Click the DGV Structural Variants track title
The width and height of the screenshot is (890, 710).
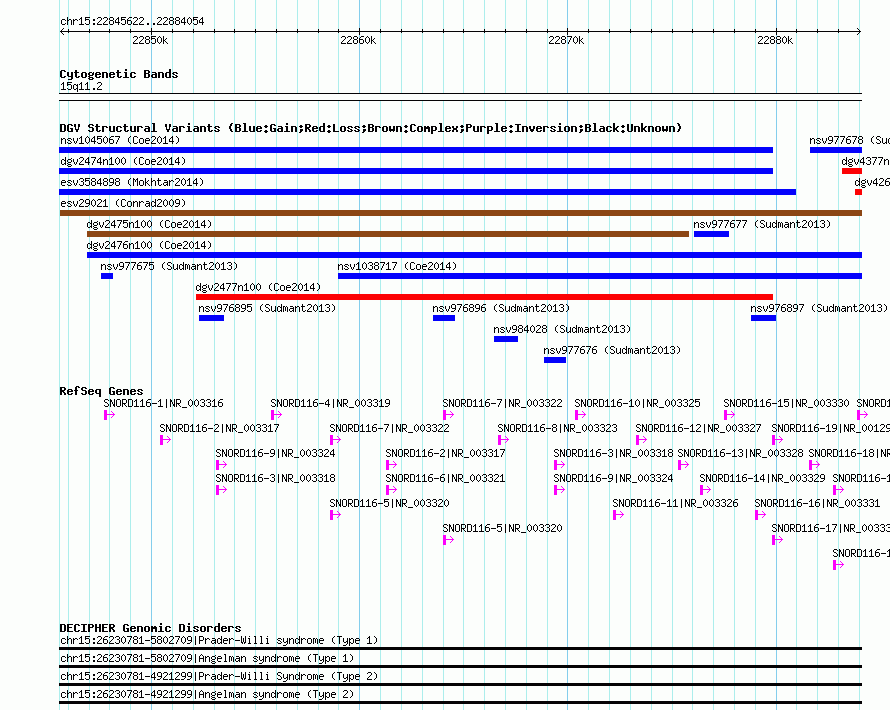tap(371, 128)
